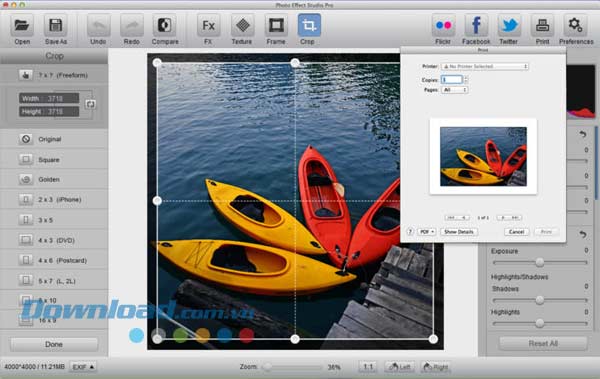Go to the next page in the print preview
600x379 pixels.
pos(503,217)
